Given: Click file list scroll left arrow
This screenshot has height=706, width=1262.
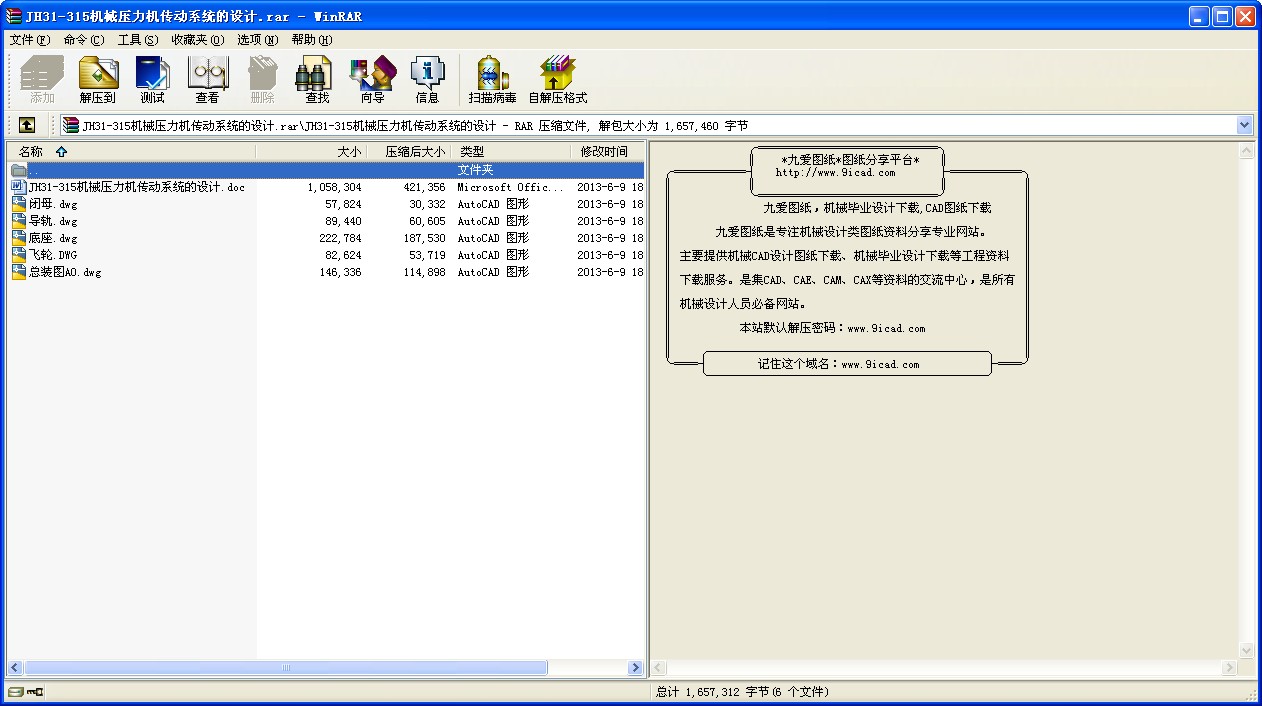Looking at the screenshot, I should pos(15,667).
